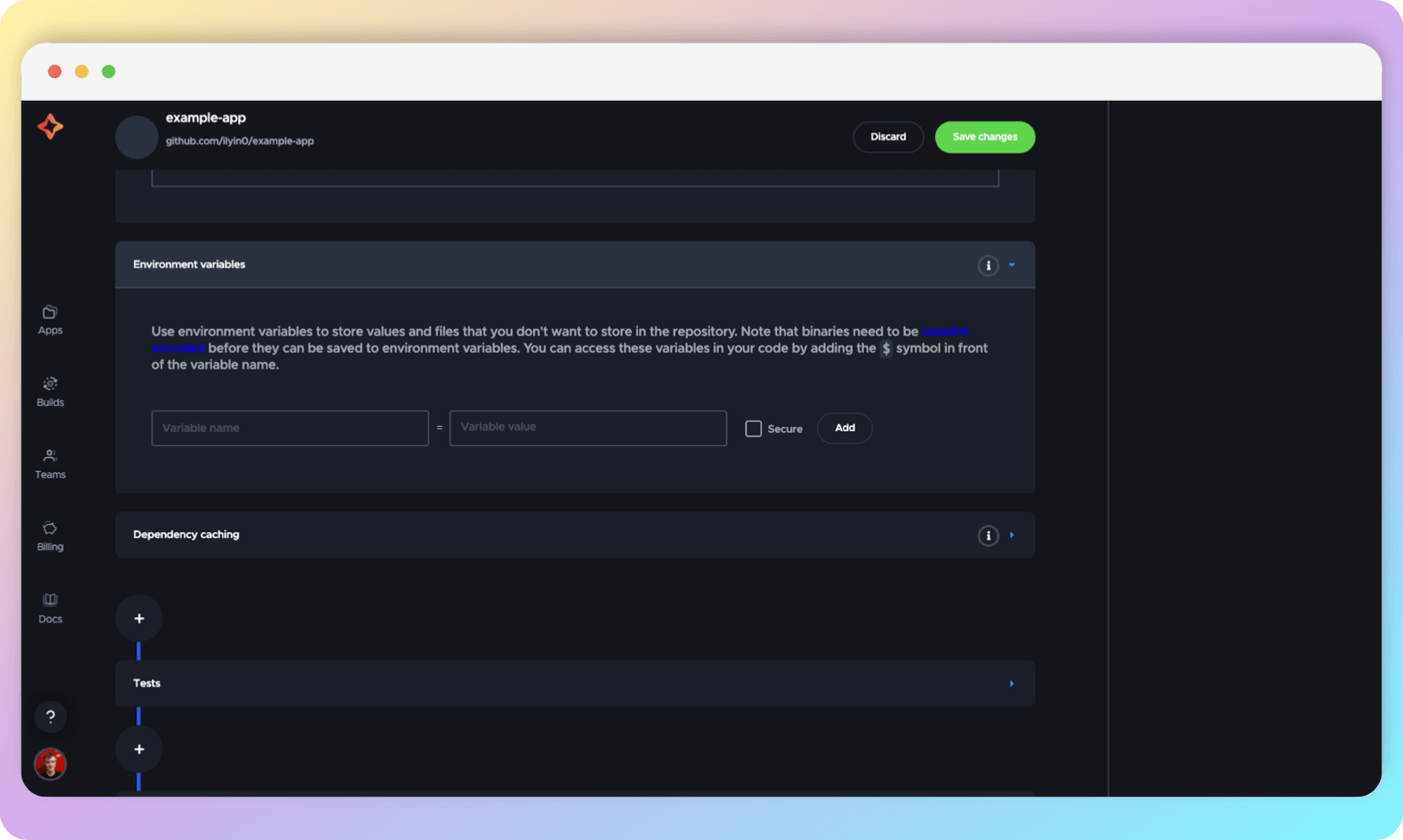Open your profile avatar menu
The image size is (1403, 840).
[50, 765]
